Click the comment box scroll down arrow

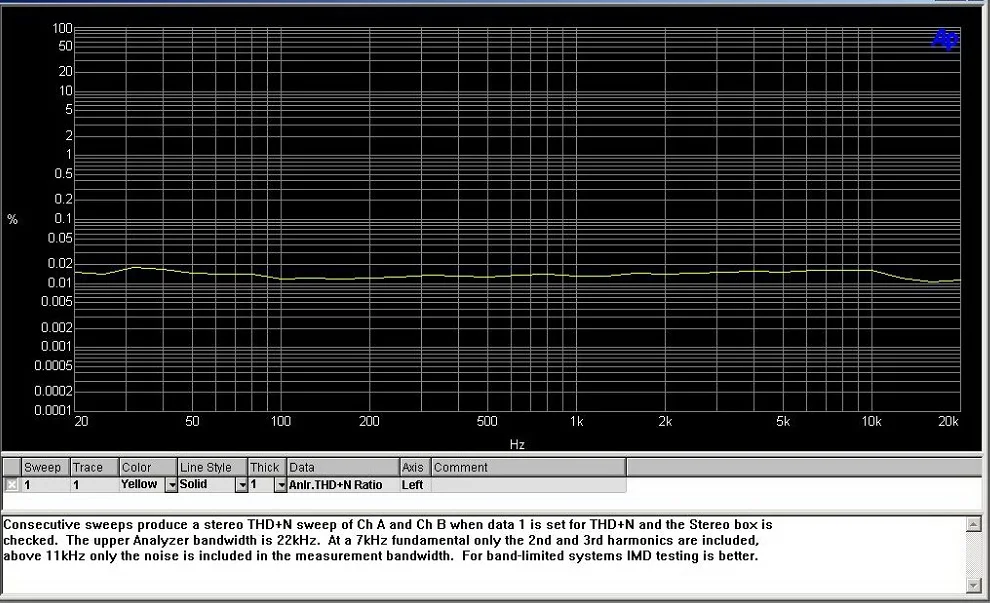(974, 585)
